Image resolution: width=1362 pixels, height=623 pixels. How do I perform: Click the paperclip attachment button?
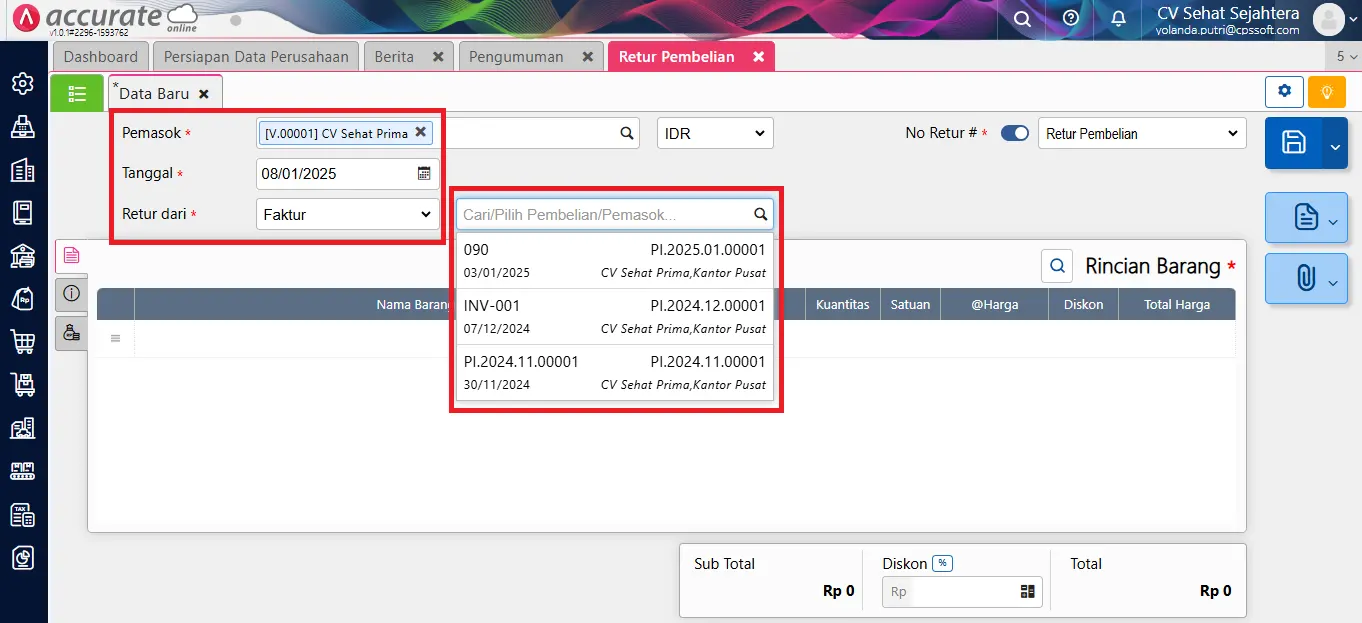coord(1306,278)
